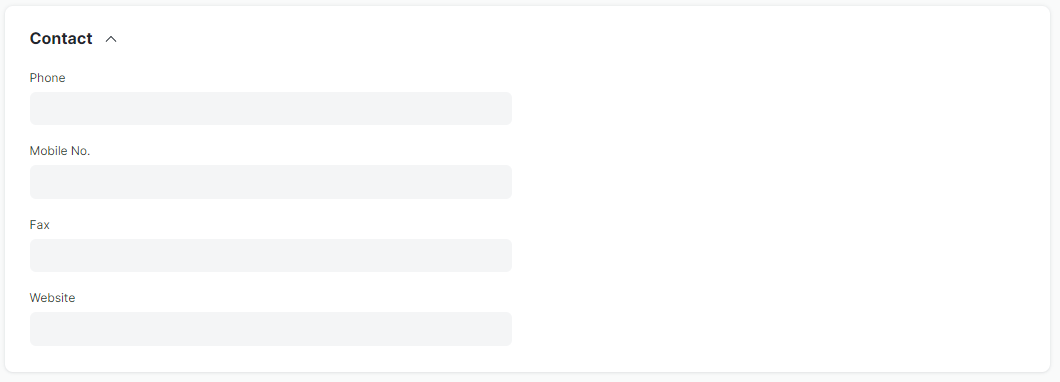Collapse the Contact section chevron

pos(111,39)
